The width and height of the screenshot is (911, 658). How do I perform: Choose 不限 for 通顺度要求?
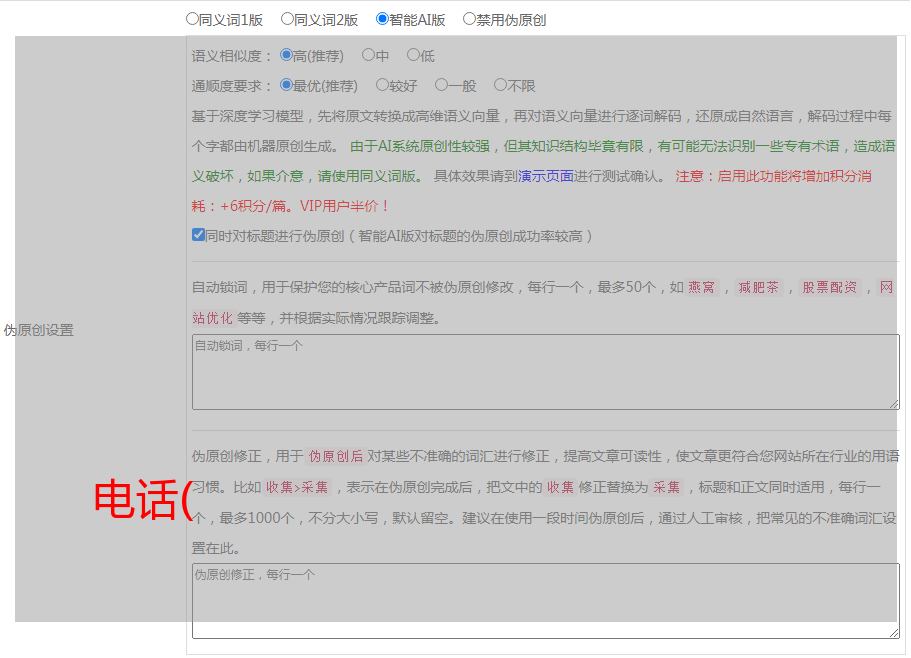[500, 86]
